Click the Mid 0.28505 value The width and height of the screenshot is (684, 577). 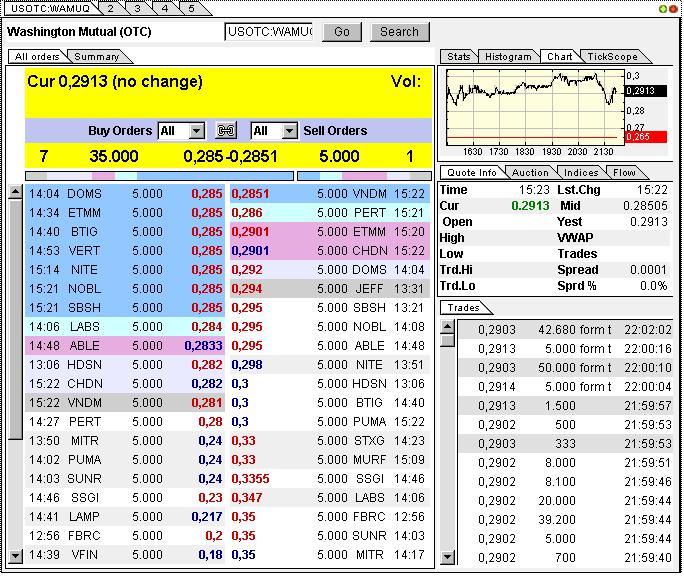point(645,206)
